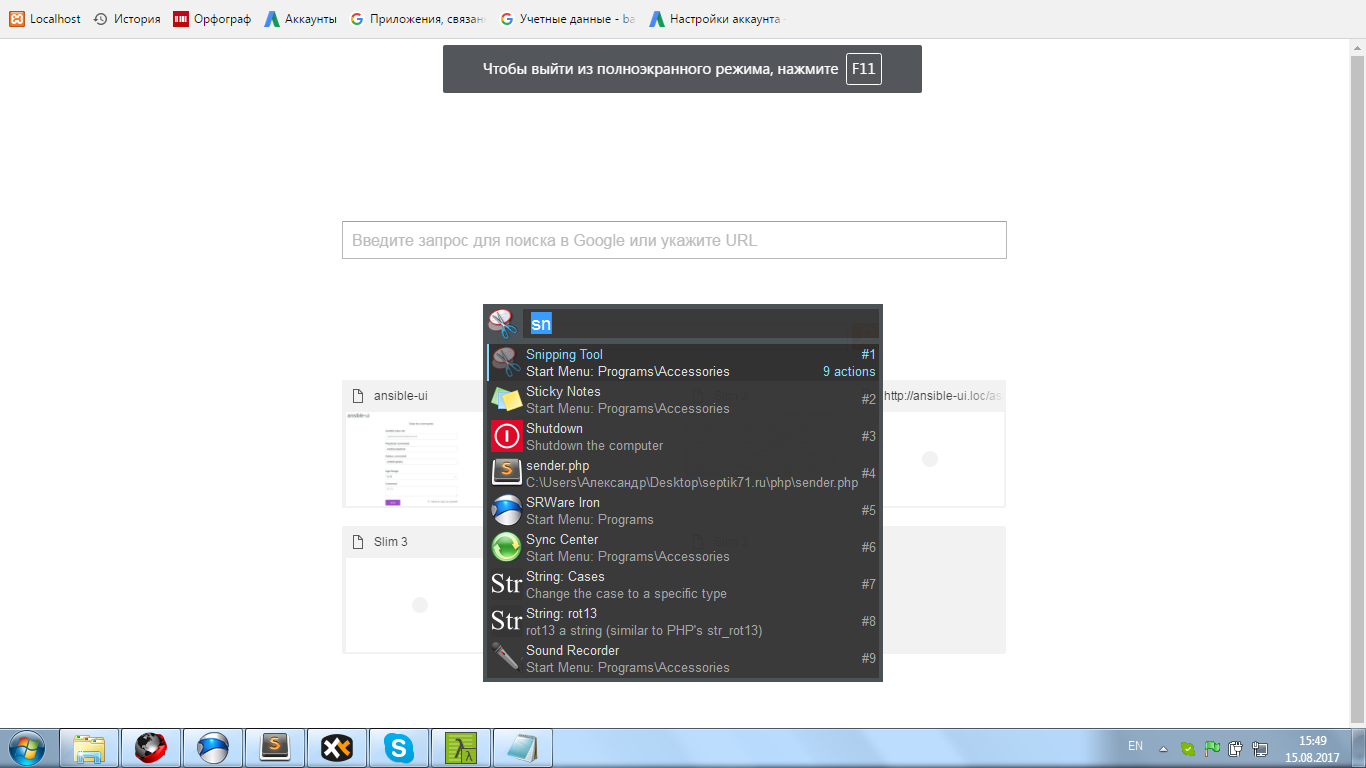Launch Sublime Text from the taskbar
Viewport: 1366px width, 768px height.
pyautogui.click(x=275, y=747)
